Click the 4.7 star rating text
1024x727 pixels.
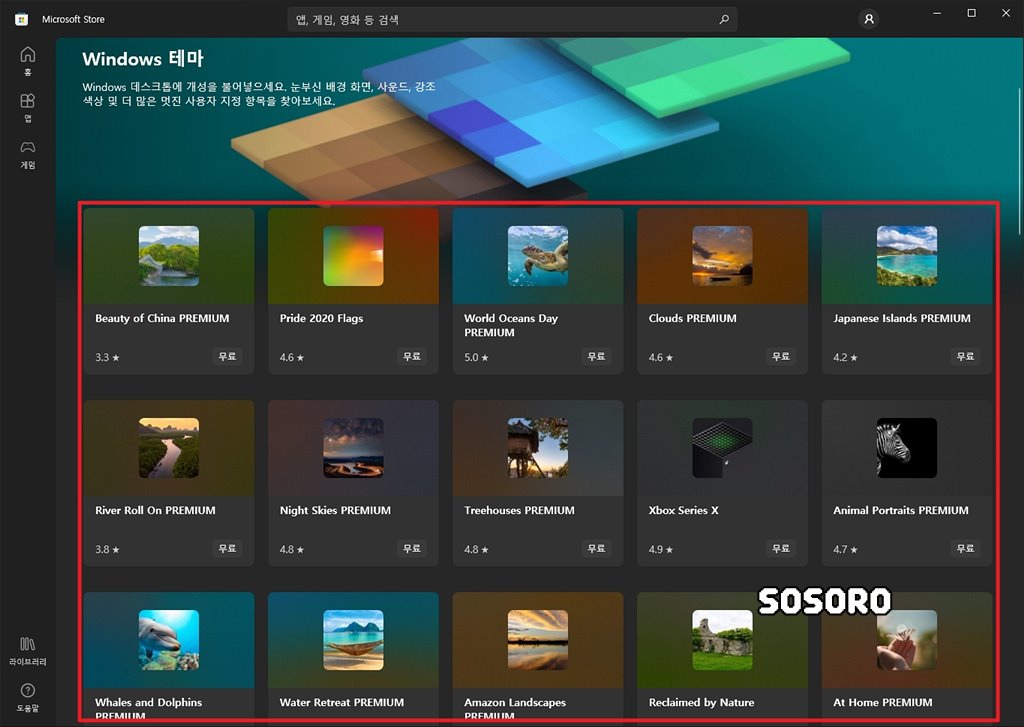click(845, 549)
